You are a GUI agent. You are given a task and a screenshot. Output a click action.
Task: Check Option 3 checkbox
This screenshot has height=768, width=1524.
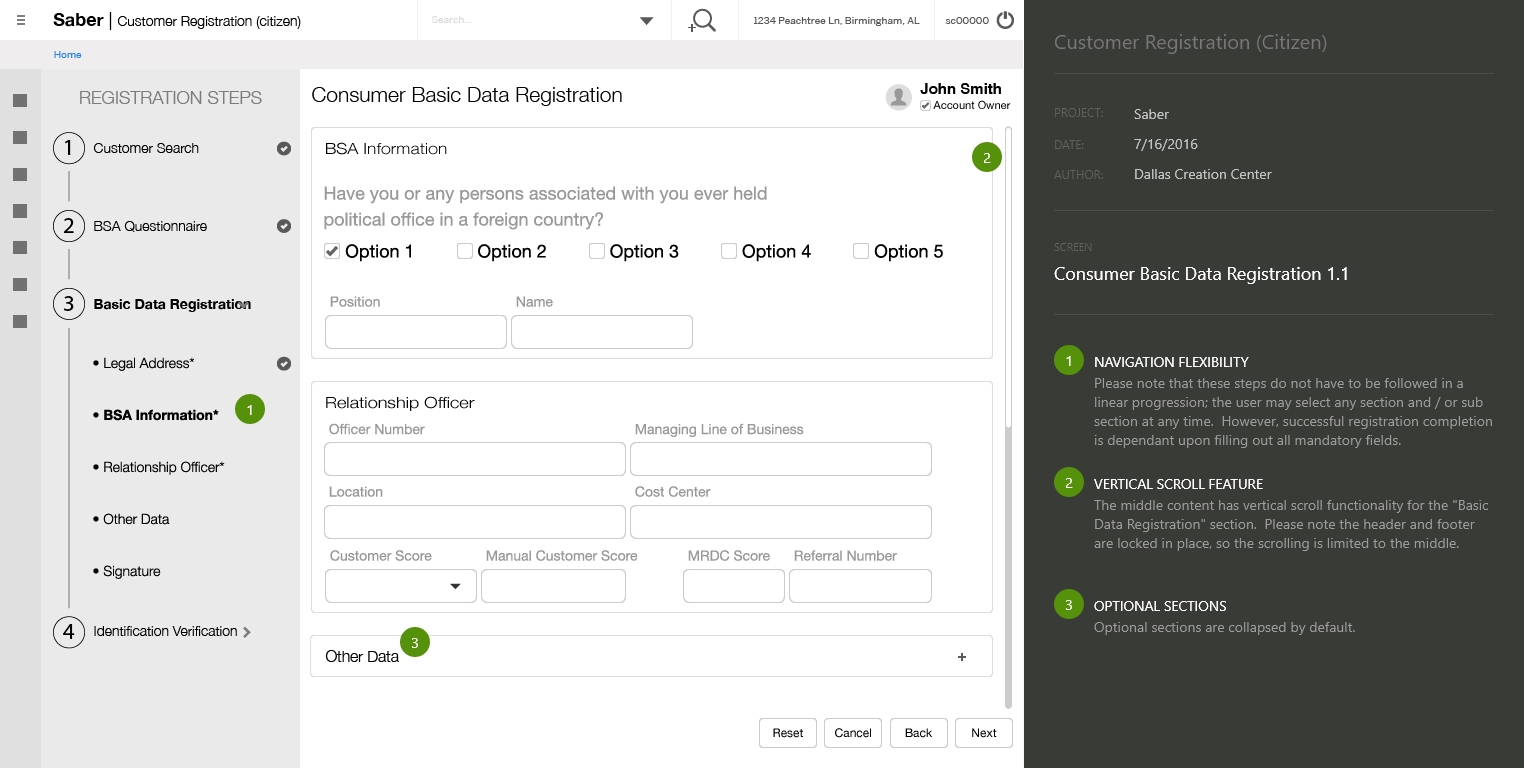(x=596, y=251)
